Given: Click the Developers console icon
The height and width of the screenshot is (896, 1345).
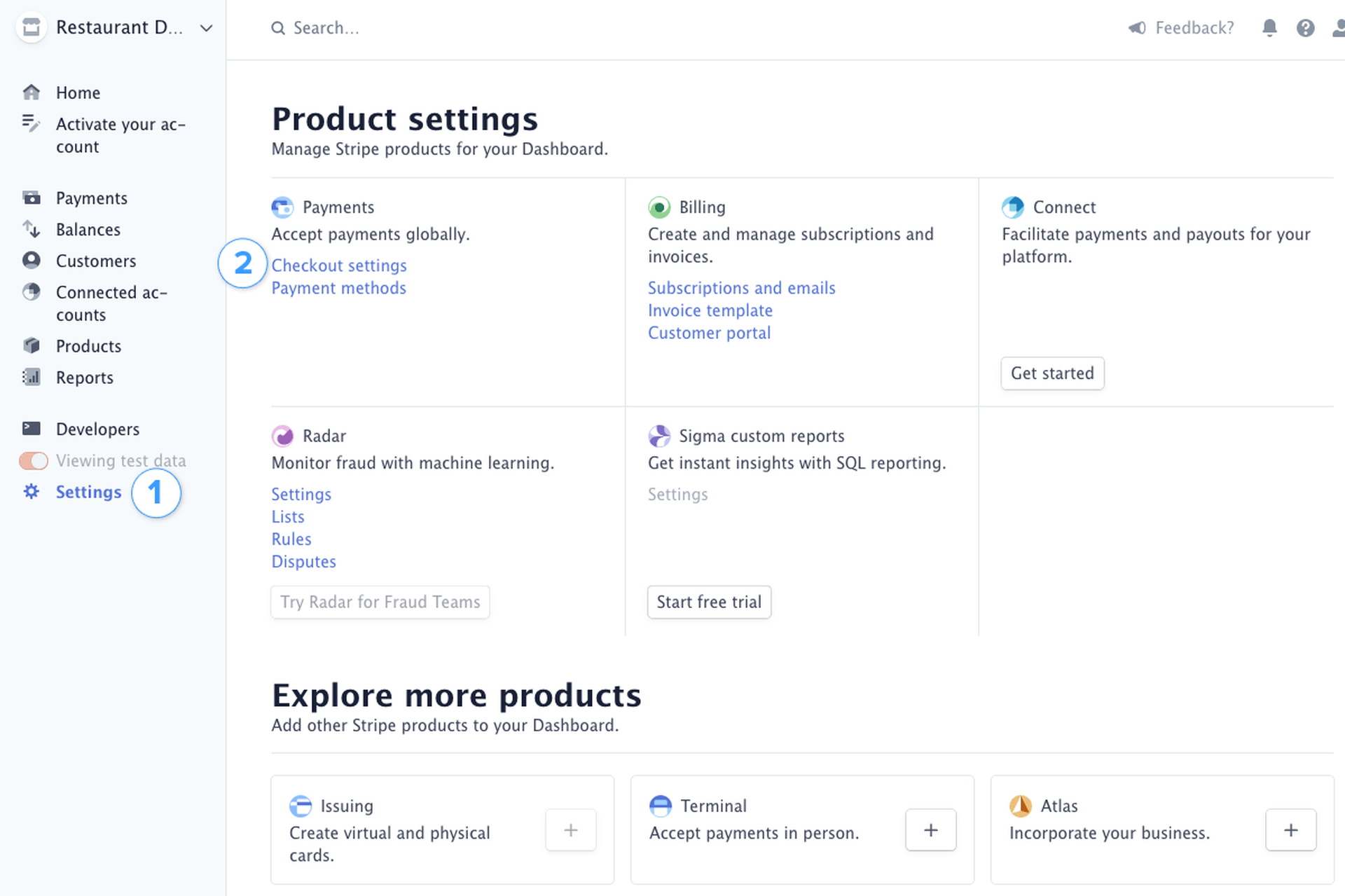Looking at the screenshot, I should [x=32, y=428].
